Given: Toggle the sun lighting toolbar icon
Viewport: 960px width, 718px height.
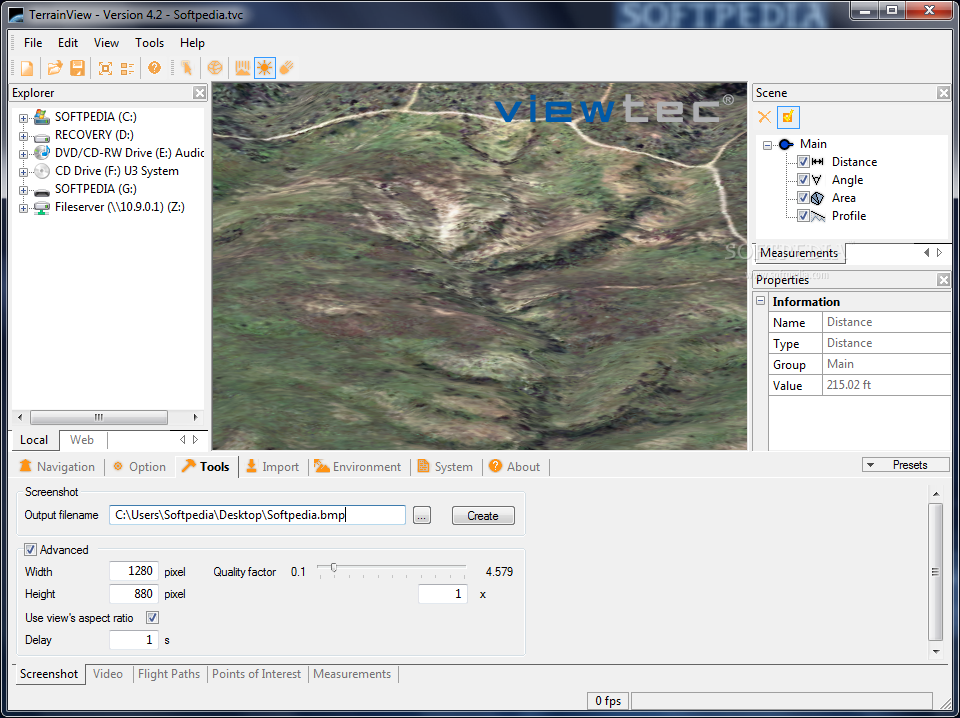Looking at the screenshot, I should pos(264,68).
